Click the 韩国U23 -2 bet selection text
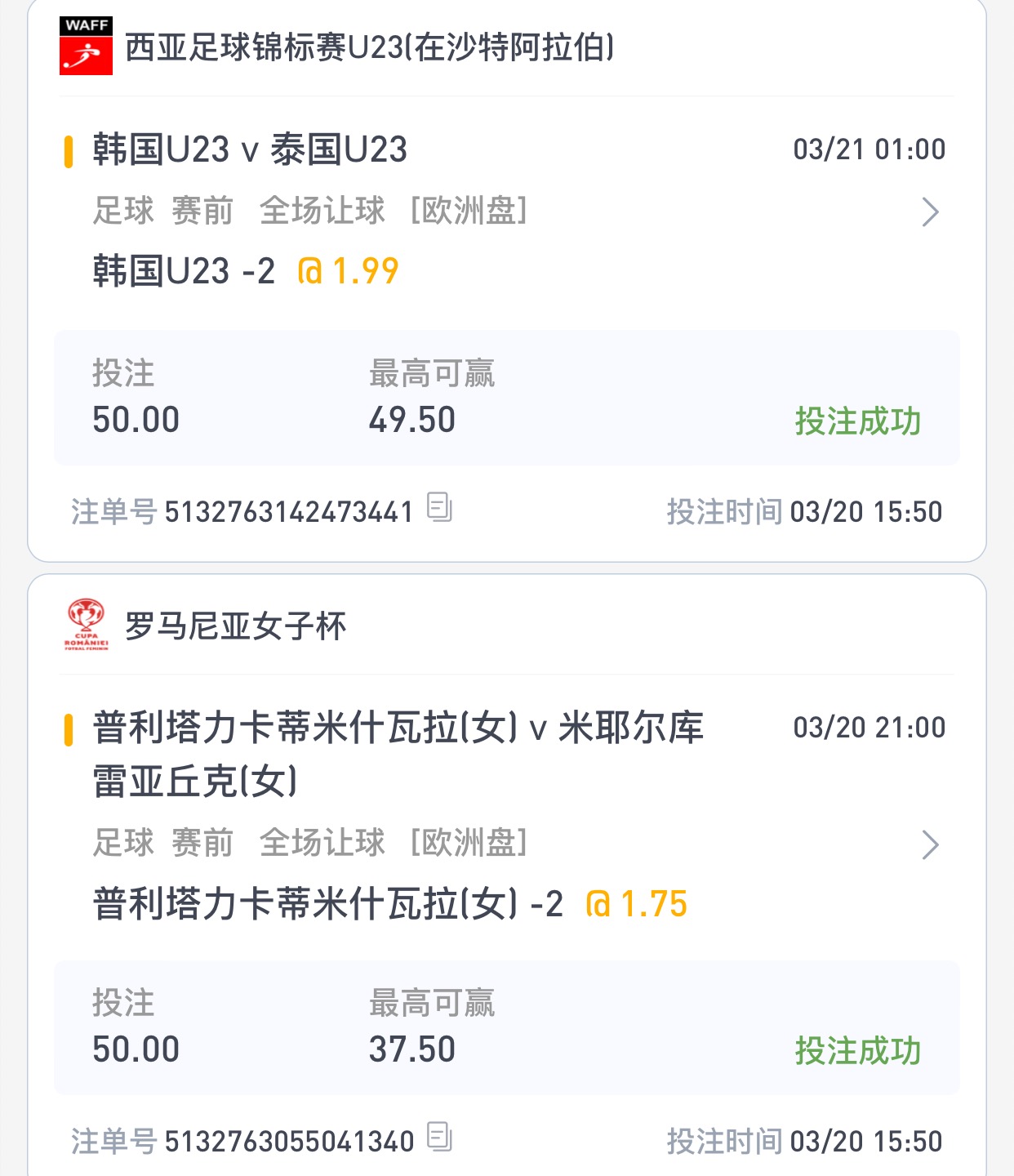1014x1176 pixels. [x=184, y=271]
